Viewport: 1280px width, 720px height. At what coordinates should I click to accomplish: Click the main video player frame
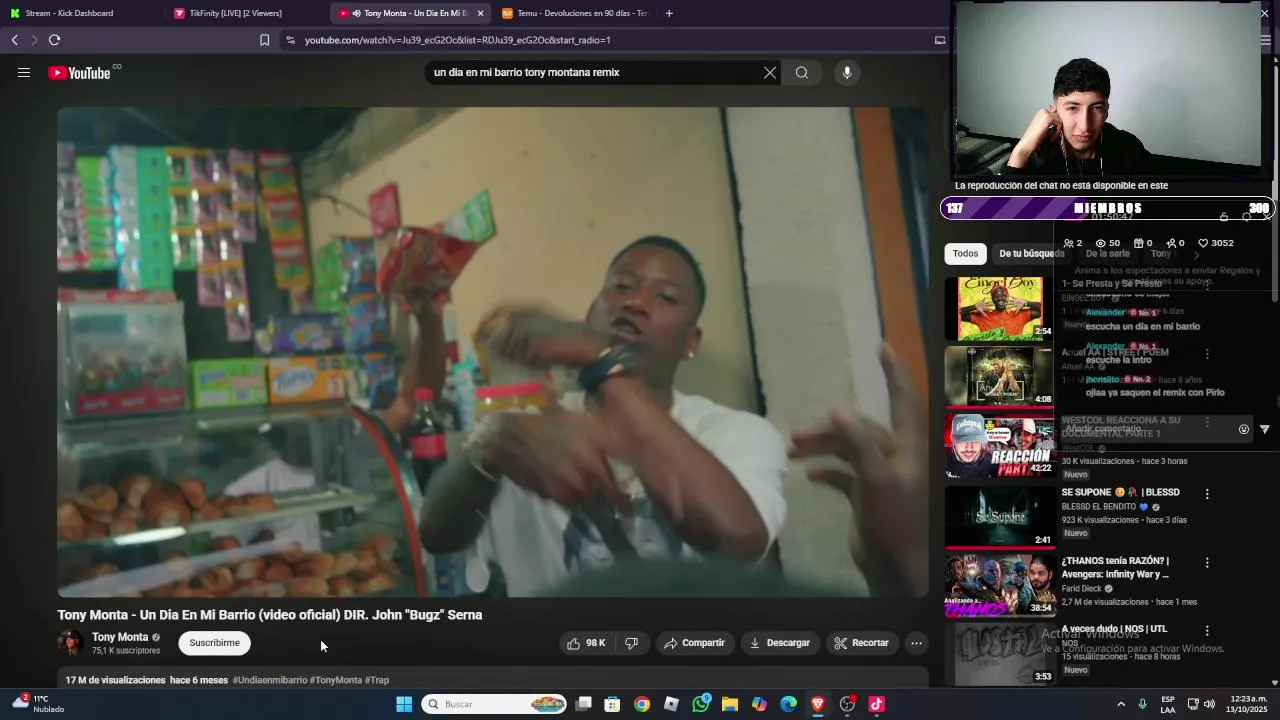click(x=493, y=352)
